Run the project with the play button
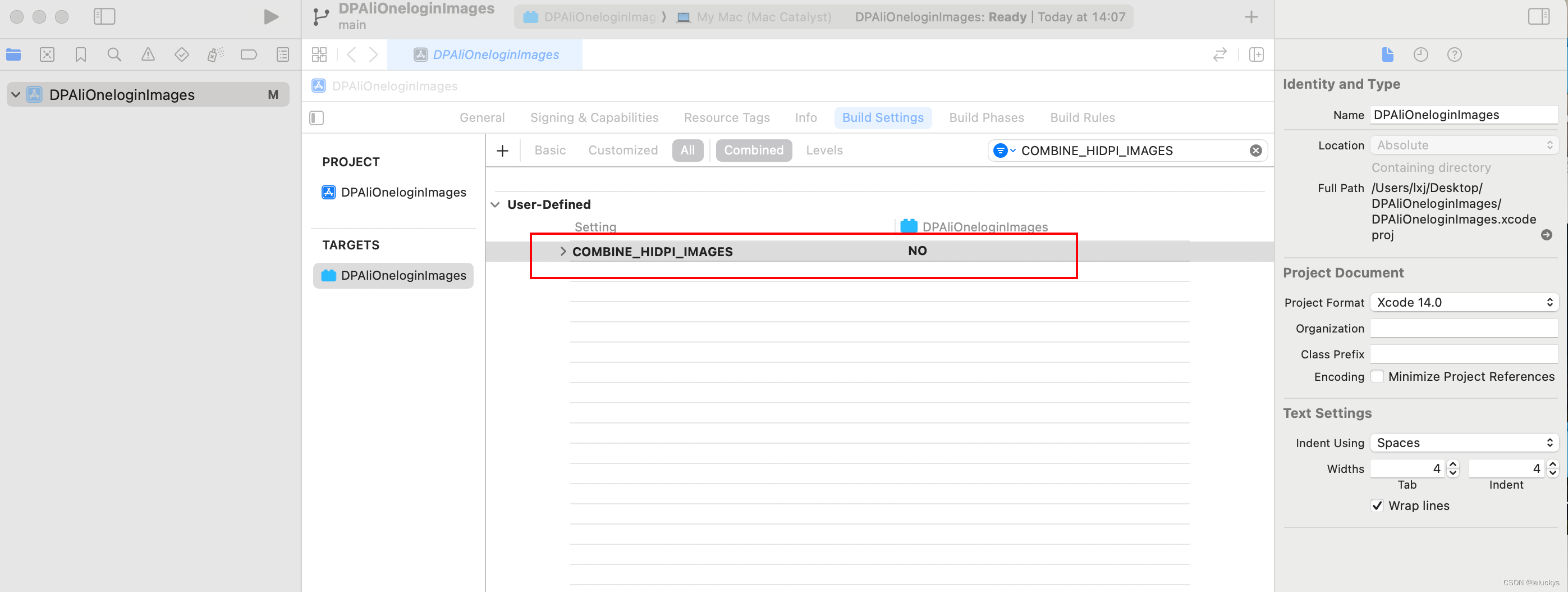 (271, 16)
